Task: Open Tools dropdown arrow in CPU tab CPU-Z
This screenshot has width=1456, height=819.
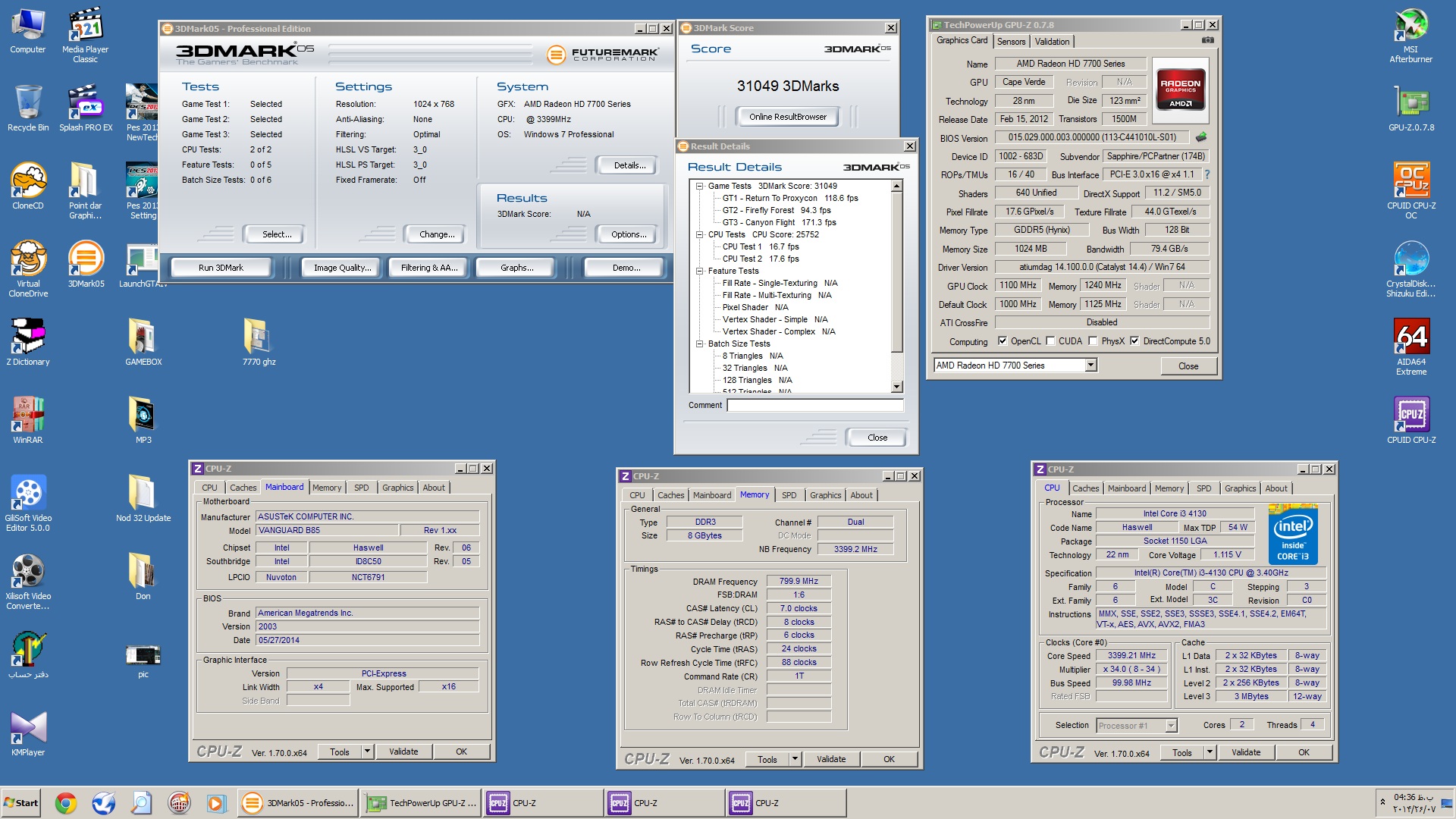Action: [x=1210, y=752]
